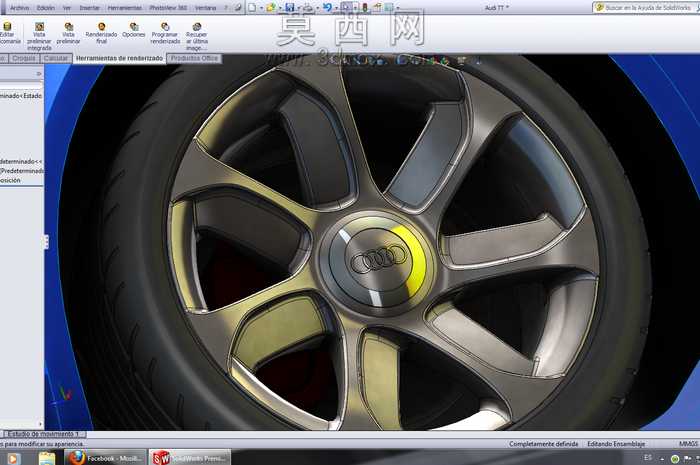700x465 pixels.
Task: Expand the options icon dropdown arrow
Action: [x=398, y=8]
